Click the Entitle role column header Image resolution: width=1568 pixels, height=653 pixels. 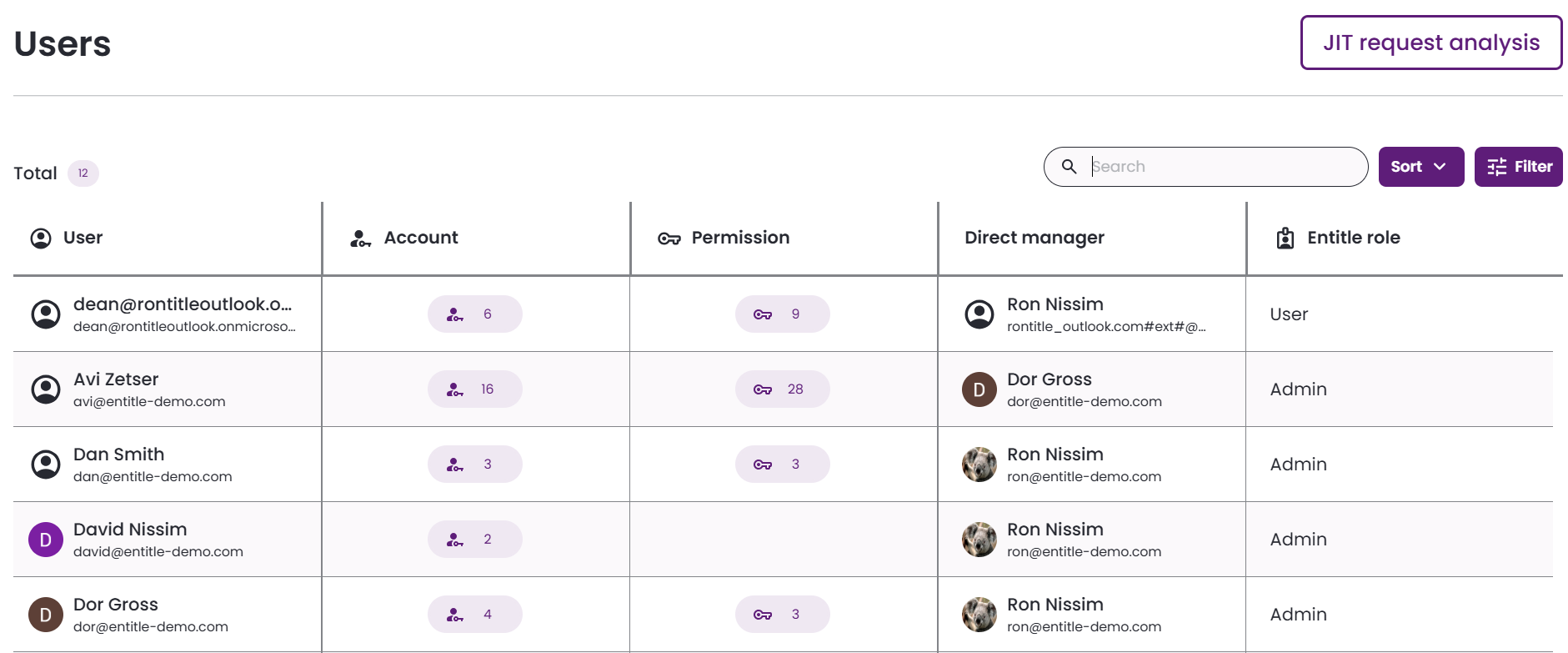[x=1353, y=238]
